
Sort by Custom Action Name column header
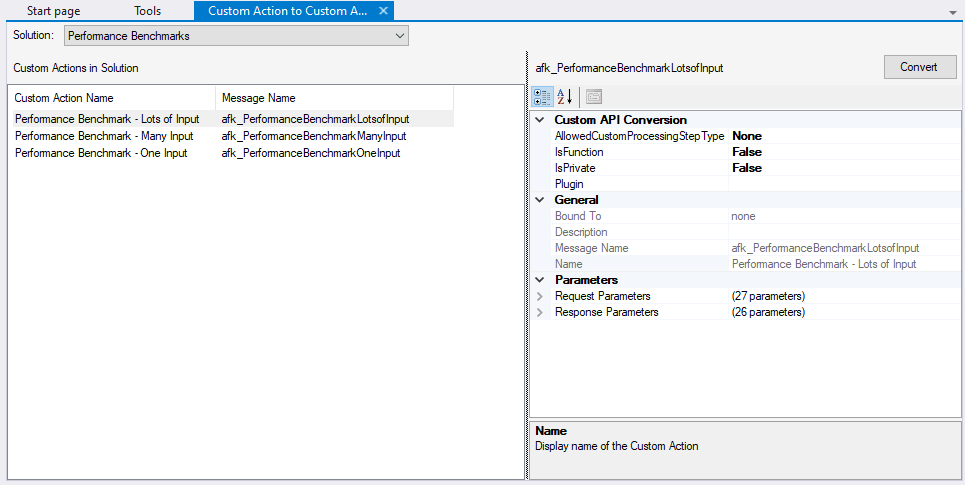pyautogui.click(x=111, y=98)
